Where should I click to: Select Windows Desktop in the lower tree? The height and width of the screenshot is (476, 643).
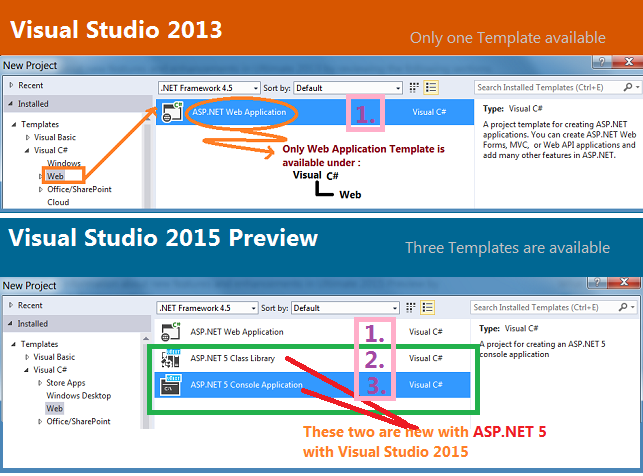tap(79, 395)
